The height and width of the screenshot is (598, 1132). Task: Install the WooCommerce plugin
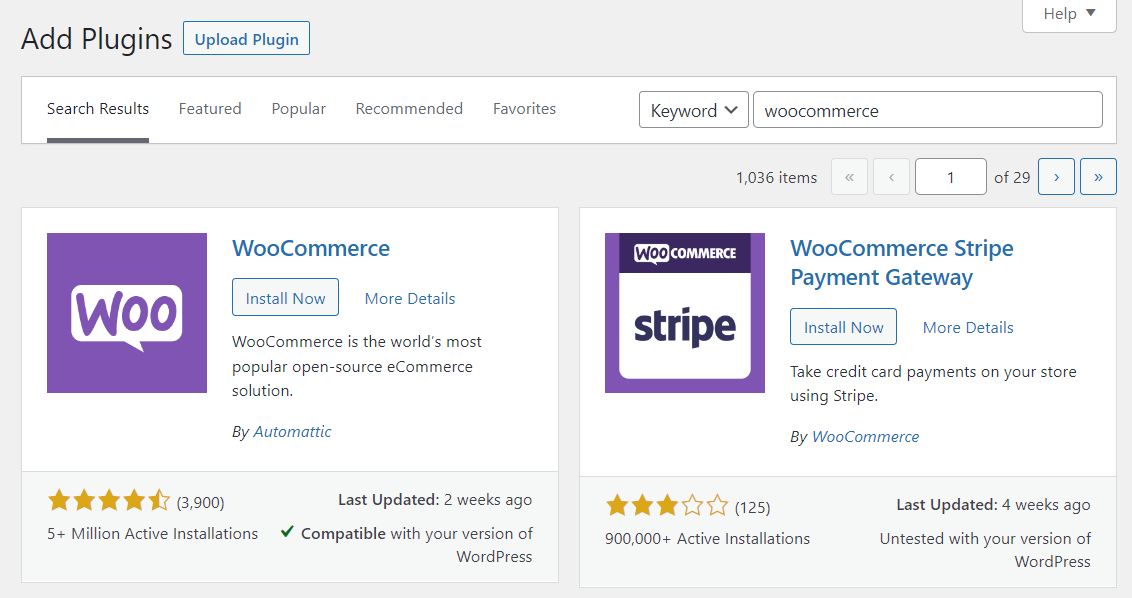(x=285, y=297)
